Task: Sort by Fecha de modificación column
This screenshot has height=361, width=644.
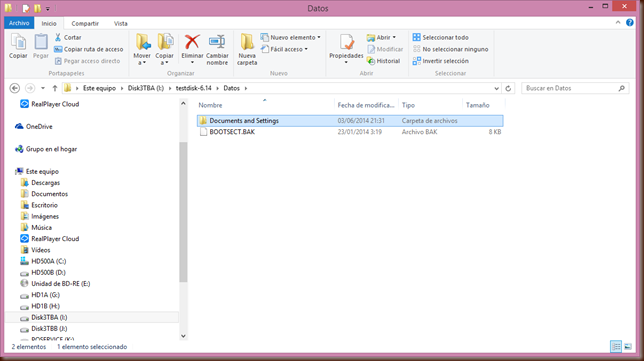Action: tap(366, 105)
